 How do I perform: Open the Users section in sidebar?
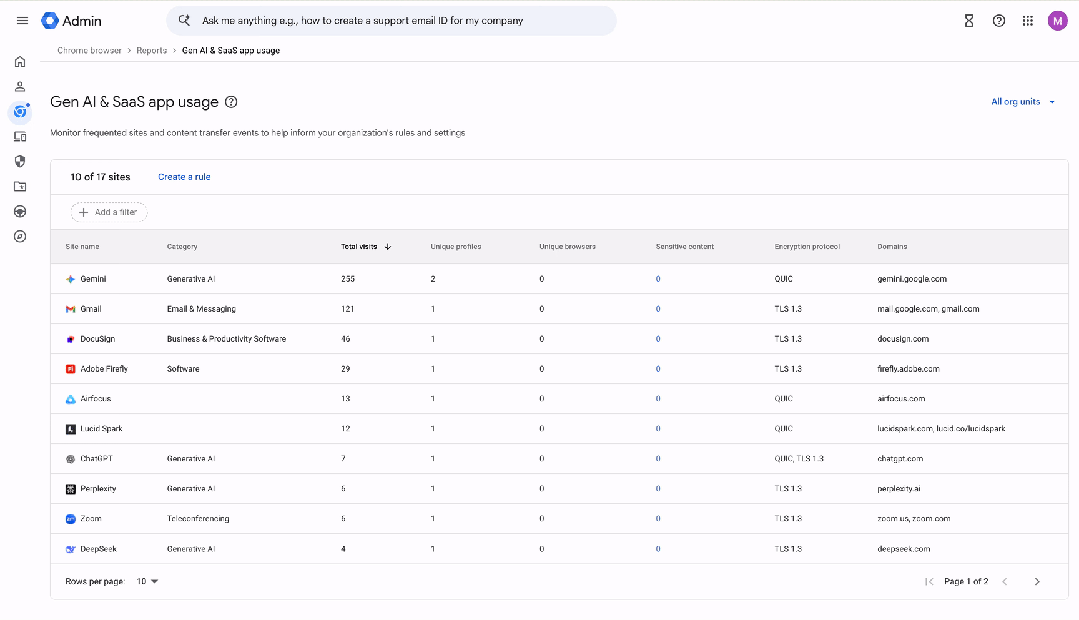pyautogui.click(x=20, y=86)
